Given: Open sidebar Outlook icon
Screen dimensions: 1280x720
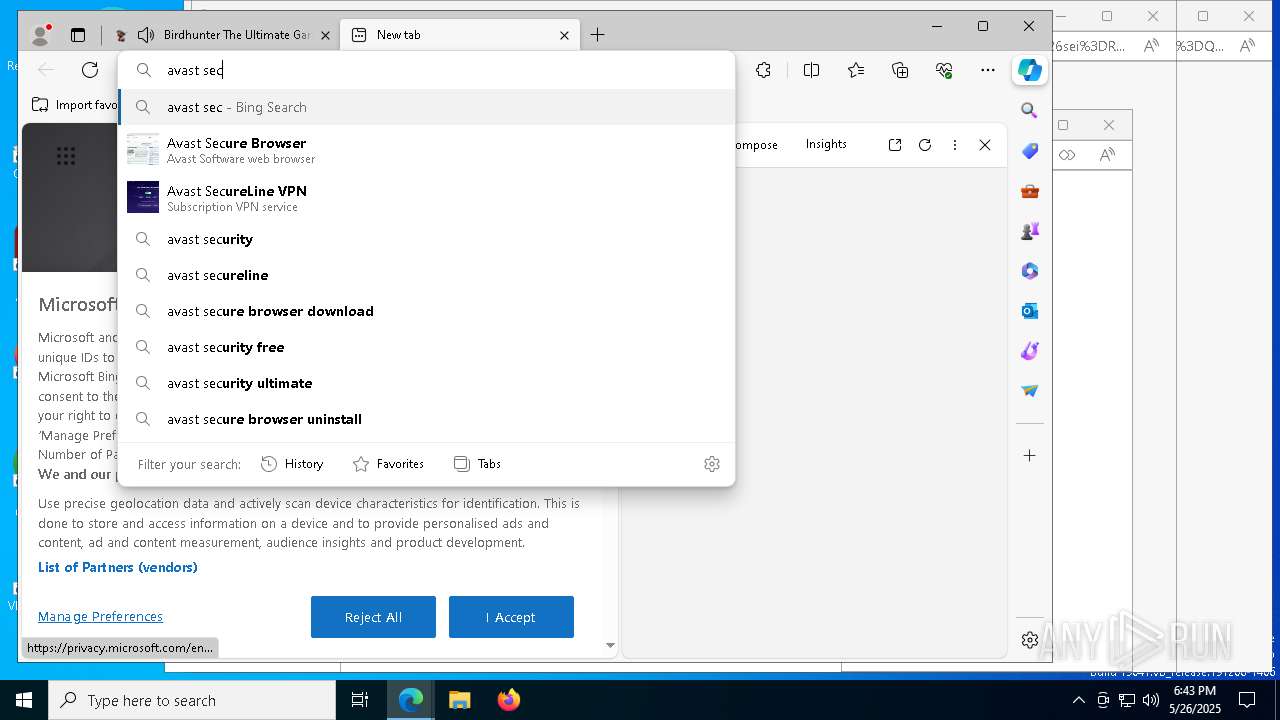Looking at the screenshot, I should 1029,311.
